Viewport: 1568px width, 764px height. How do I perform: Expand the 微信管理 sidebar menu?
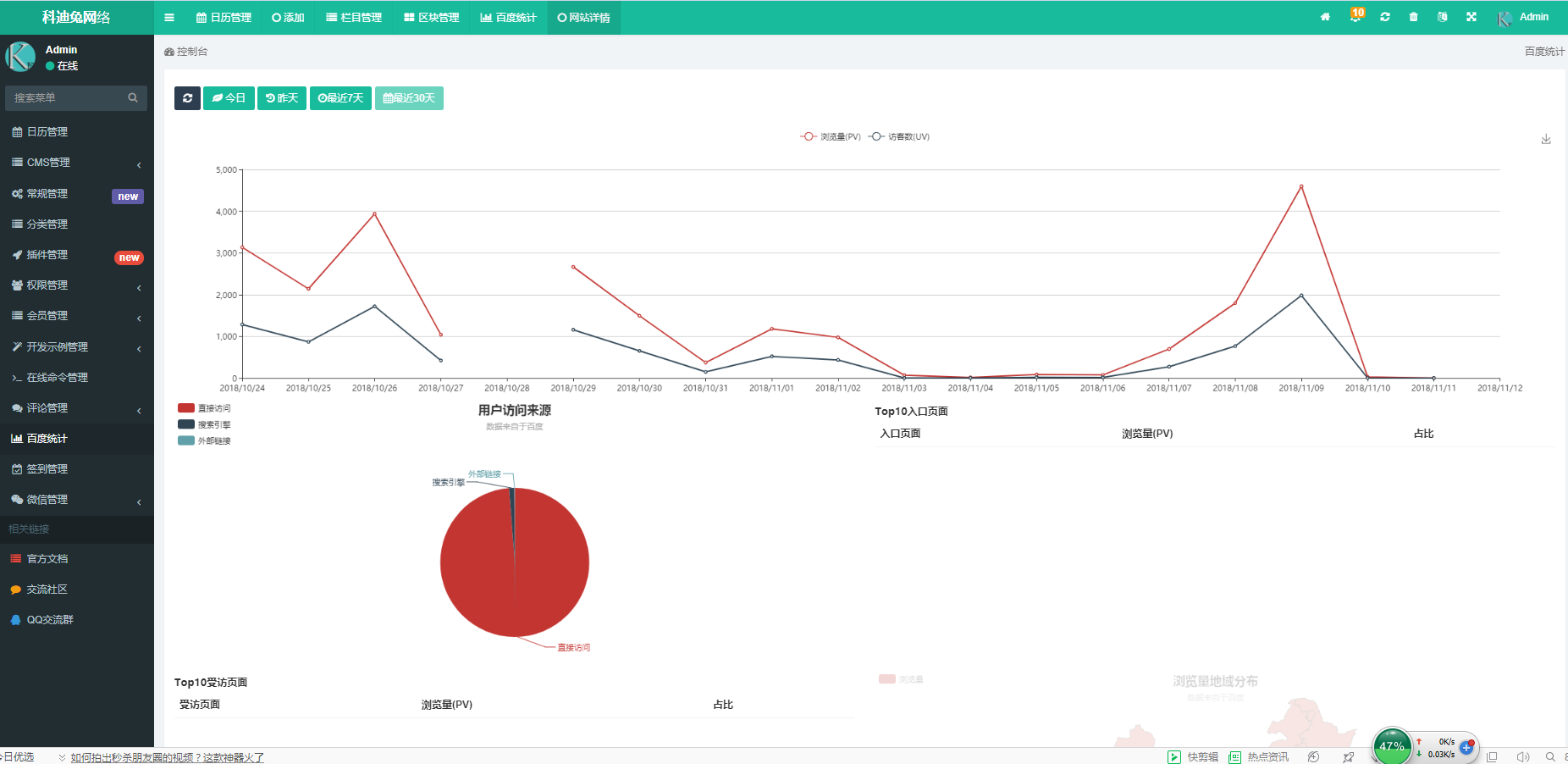(x=76, y=500)
